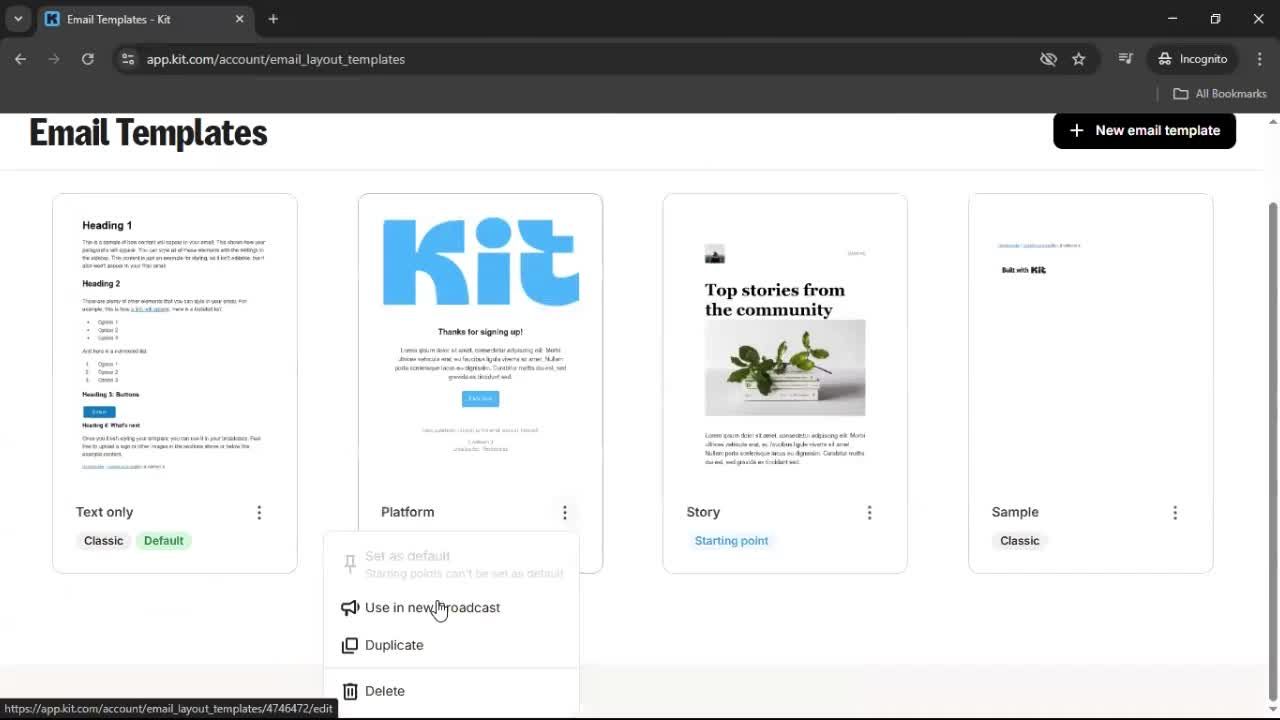Open Chrome's three-dot browser menu
Viewport: 1280px width, 720px height.
(1260, 59)
